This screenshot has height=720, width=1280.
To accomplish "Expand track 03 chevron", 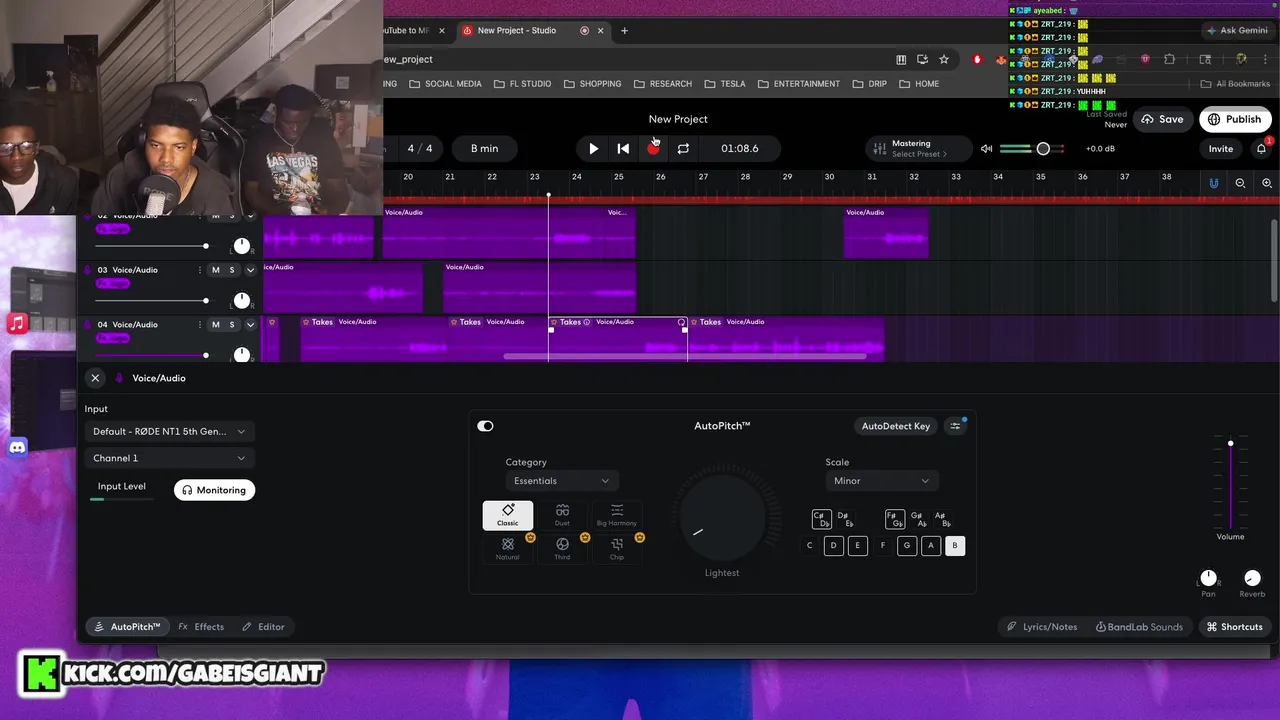I will click(x=251, y=270).
